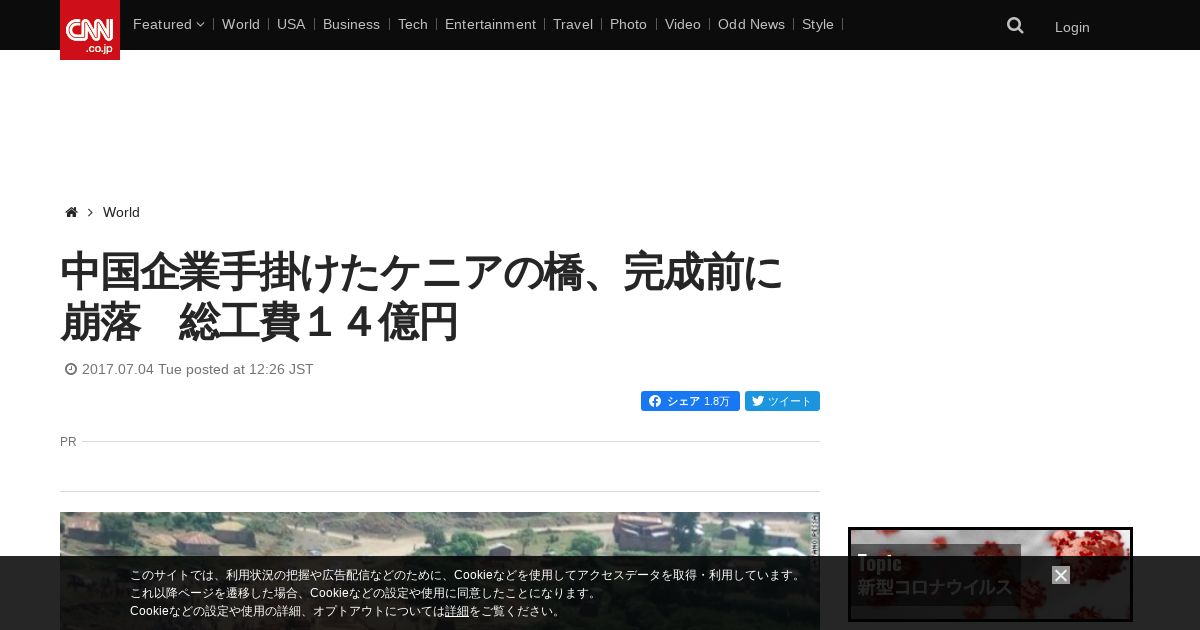Screen dimensions: 1200x630
Task: Open the Photo section
Action: (628, 24)
